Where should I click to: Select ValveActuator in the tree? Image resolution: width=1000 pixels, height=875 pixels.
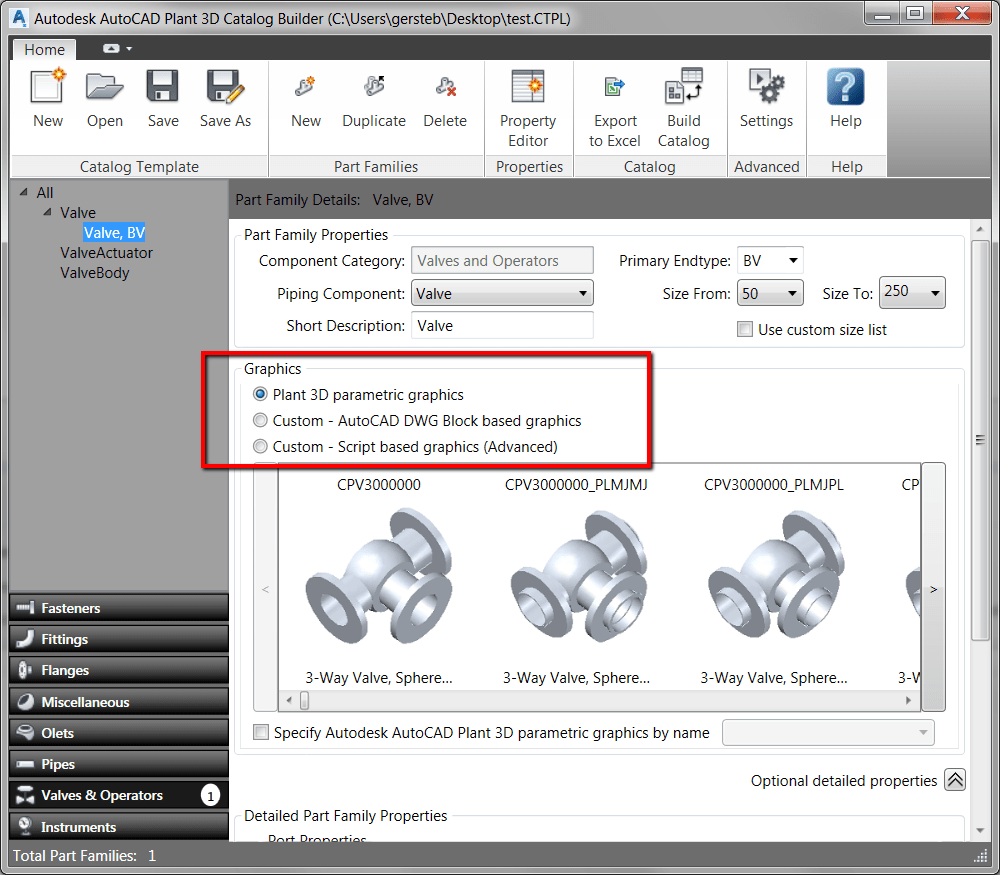(107, 253)
